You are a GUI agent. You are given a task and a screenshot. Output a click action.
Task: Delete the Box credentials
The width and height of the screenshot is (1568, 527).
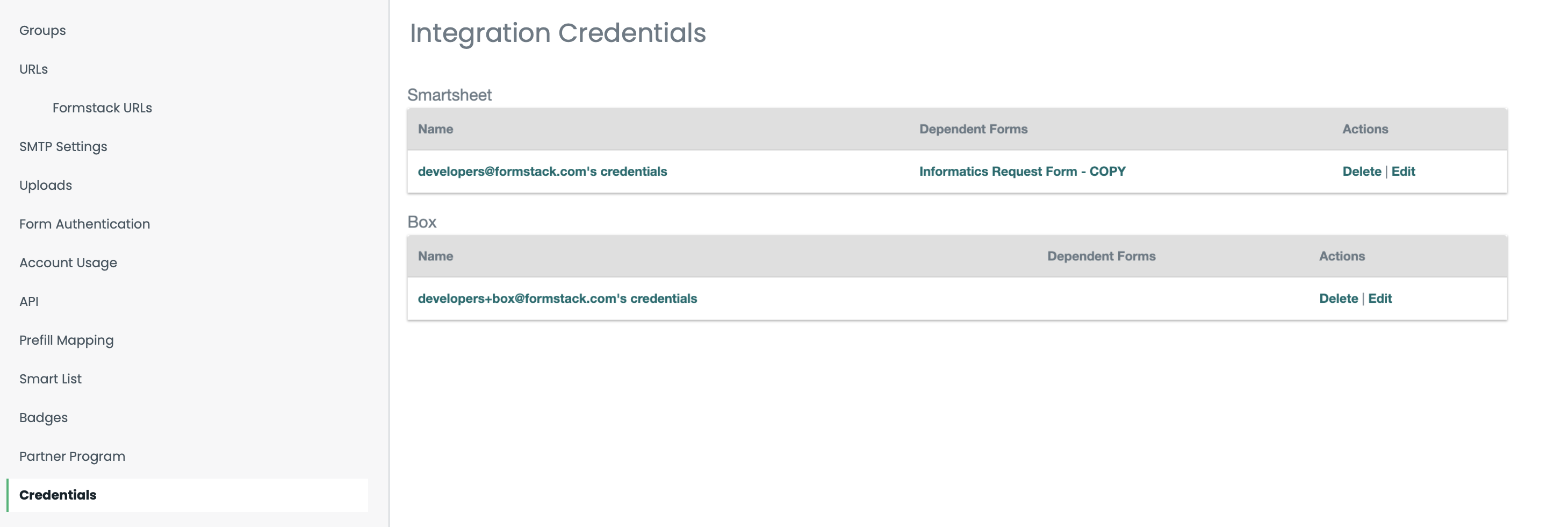click(1338, 298)
